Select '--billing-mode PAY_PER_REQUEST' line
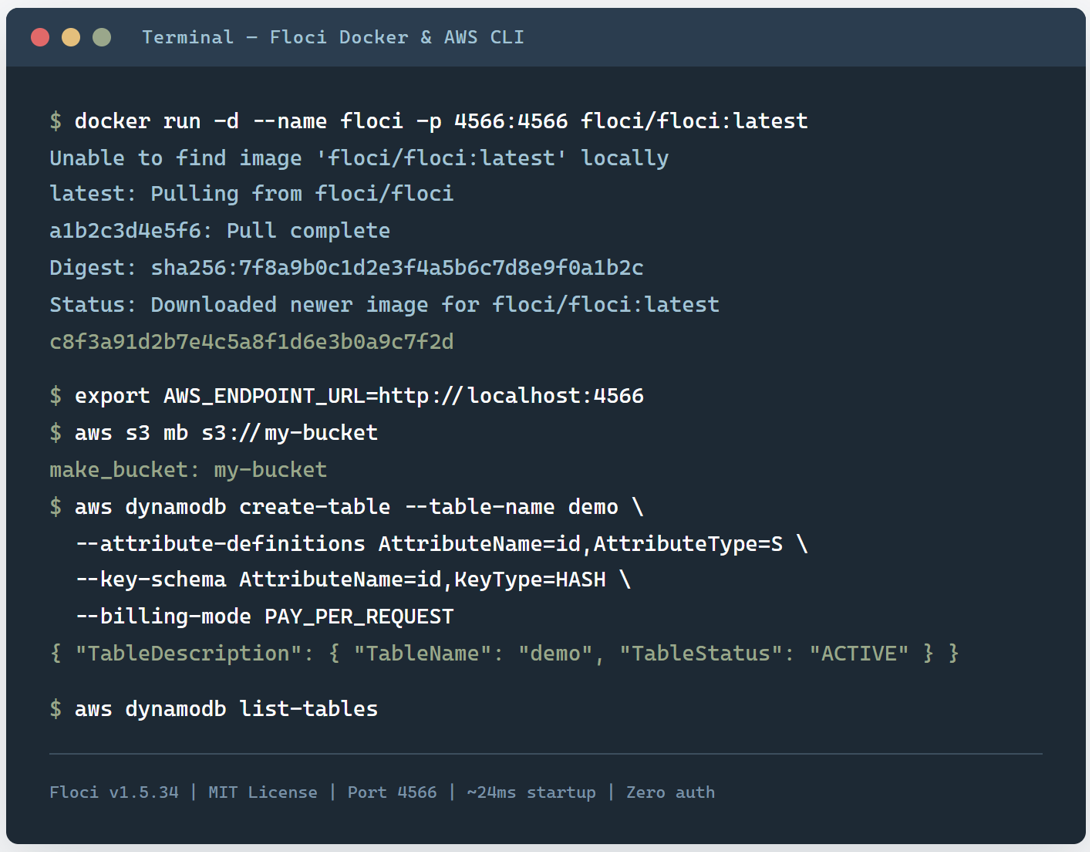Screen dimensions: 1090x852 (264, 616)
